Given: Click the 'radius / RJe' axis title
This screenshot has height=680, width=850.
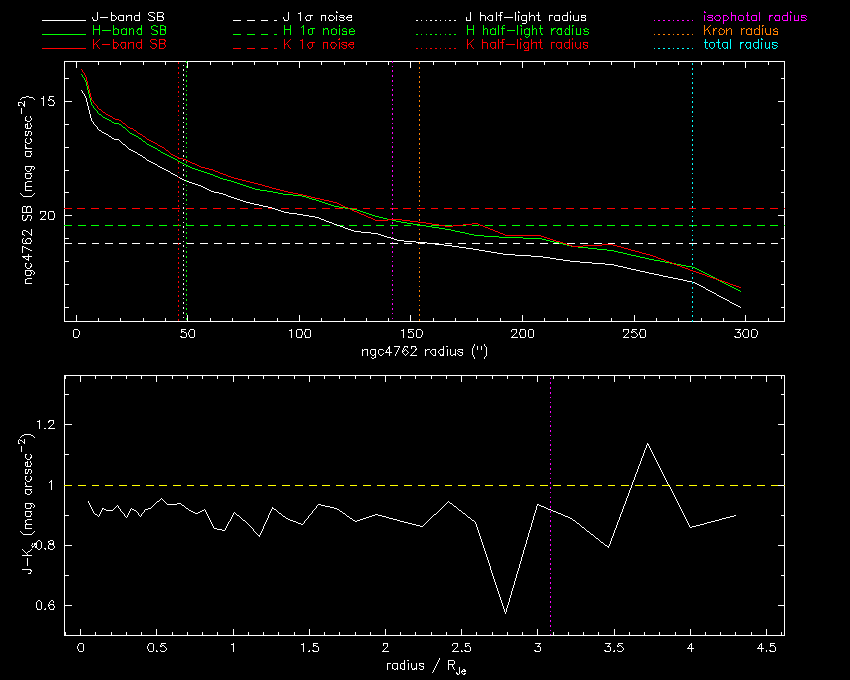Looking at the screenshot, I should 426,666.
